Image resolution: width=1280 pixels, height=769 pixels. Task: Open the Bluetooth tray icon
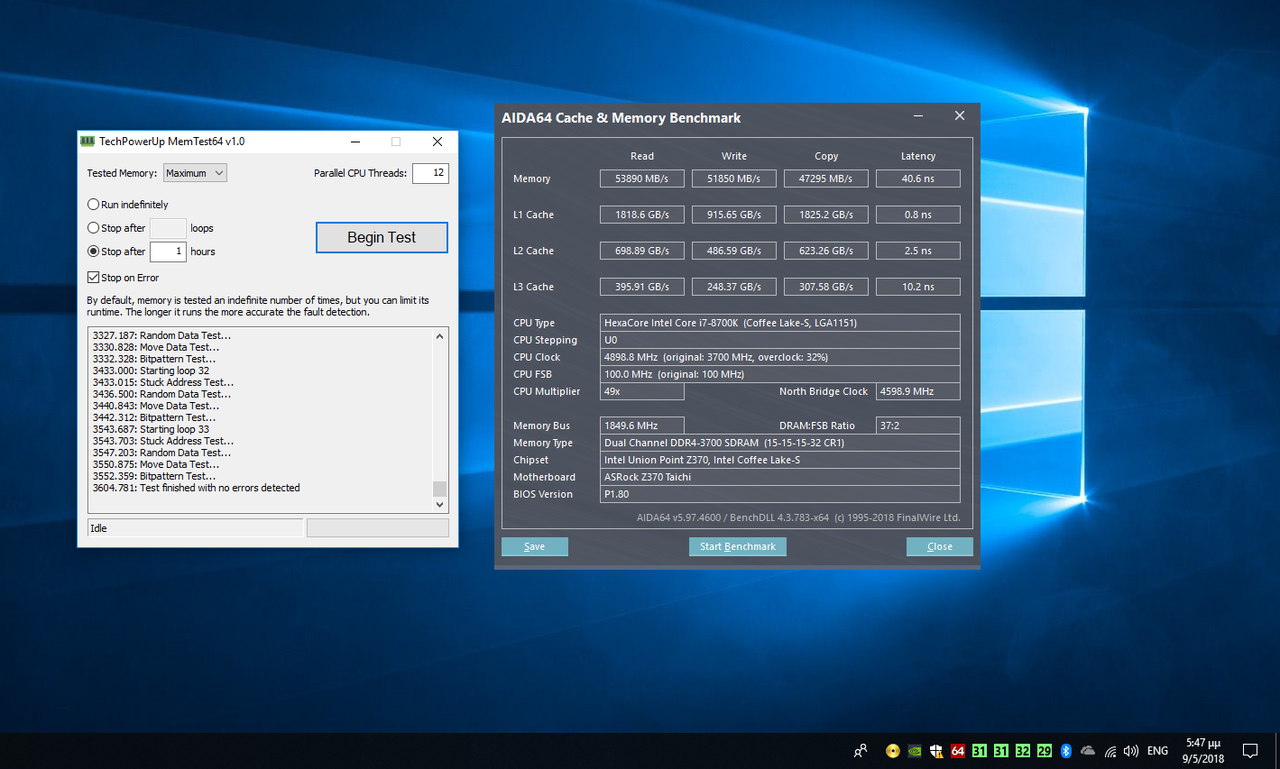tap(1066, 751)
